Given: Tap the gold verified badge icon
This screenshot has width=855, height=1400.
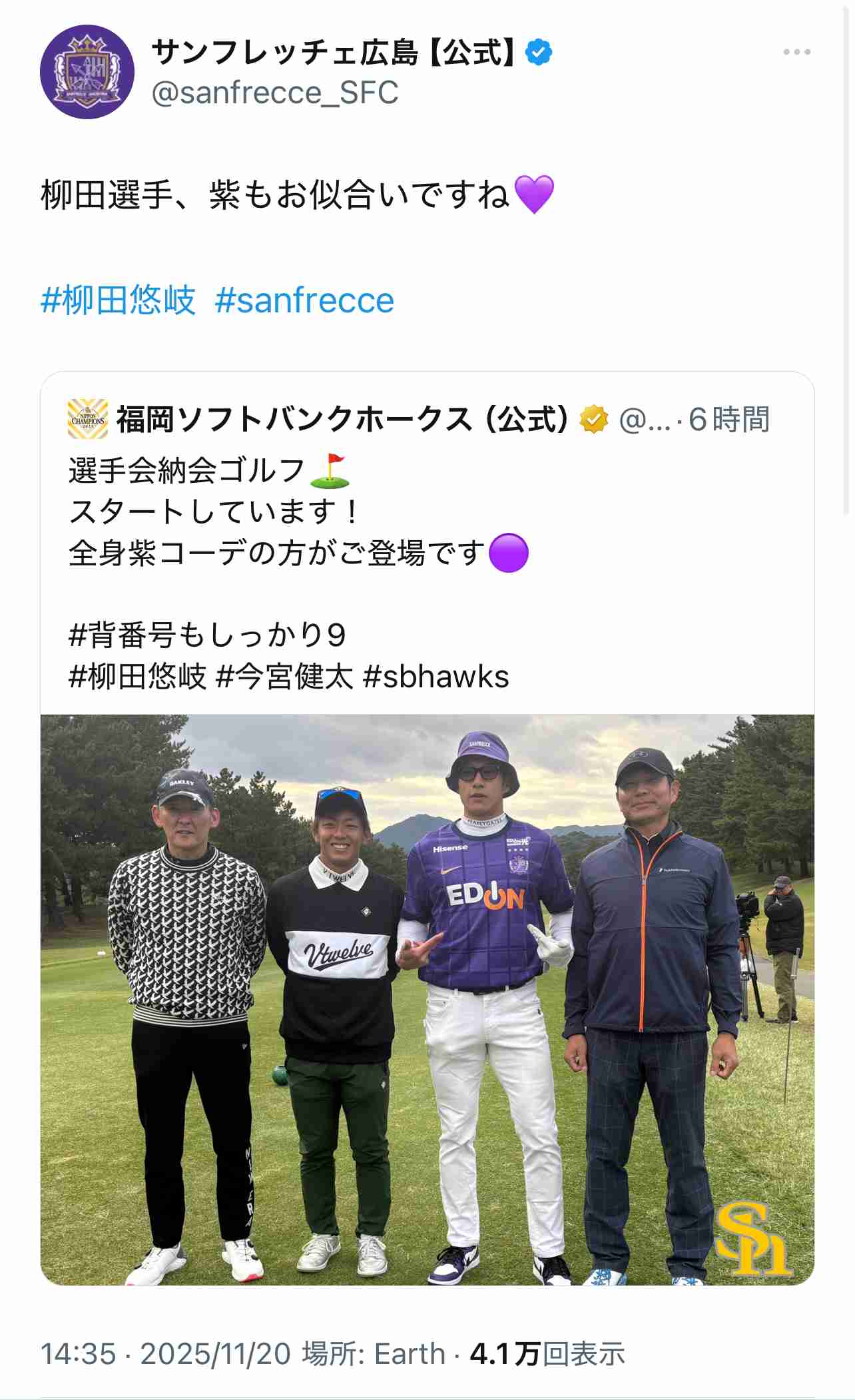Looking at the screenshot, I should click(593, 420).
